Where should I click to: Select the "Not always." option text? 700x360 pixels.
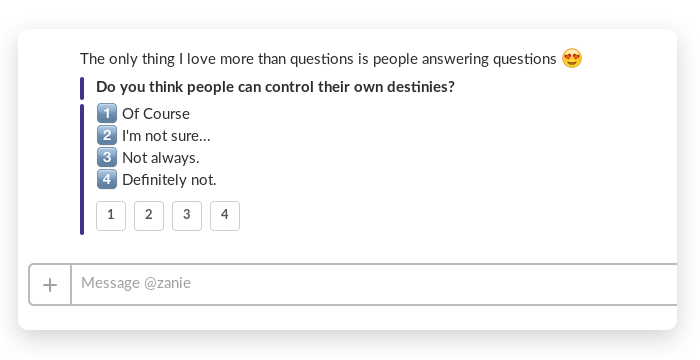[x=161, y=158]
